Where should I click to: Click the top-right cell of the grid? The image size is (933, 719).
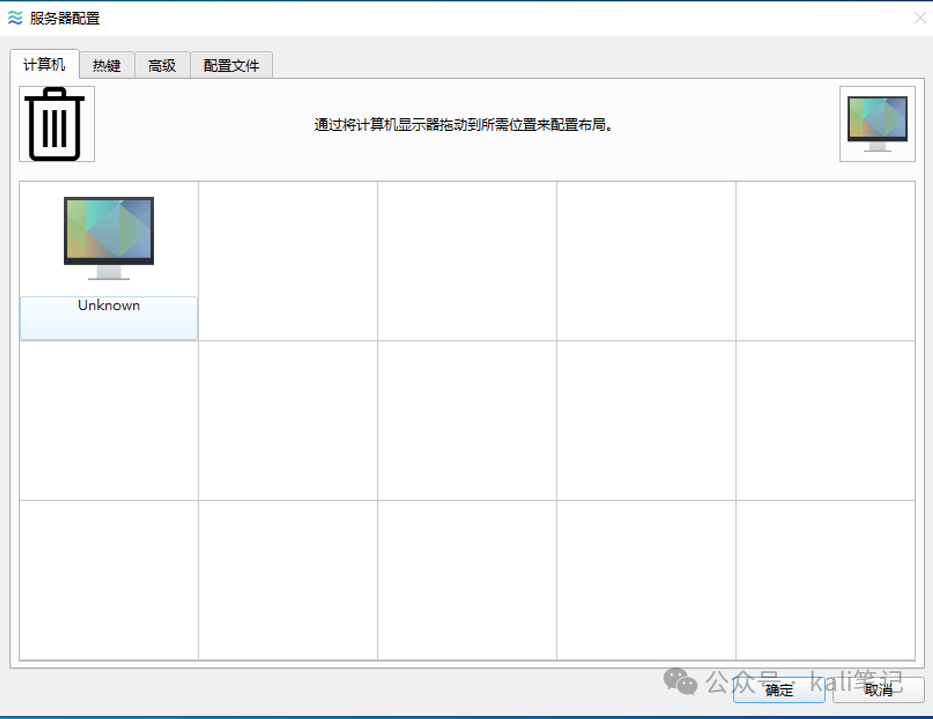pos(824,260)
